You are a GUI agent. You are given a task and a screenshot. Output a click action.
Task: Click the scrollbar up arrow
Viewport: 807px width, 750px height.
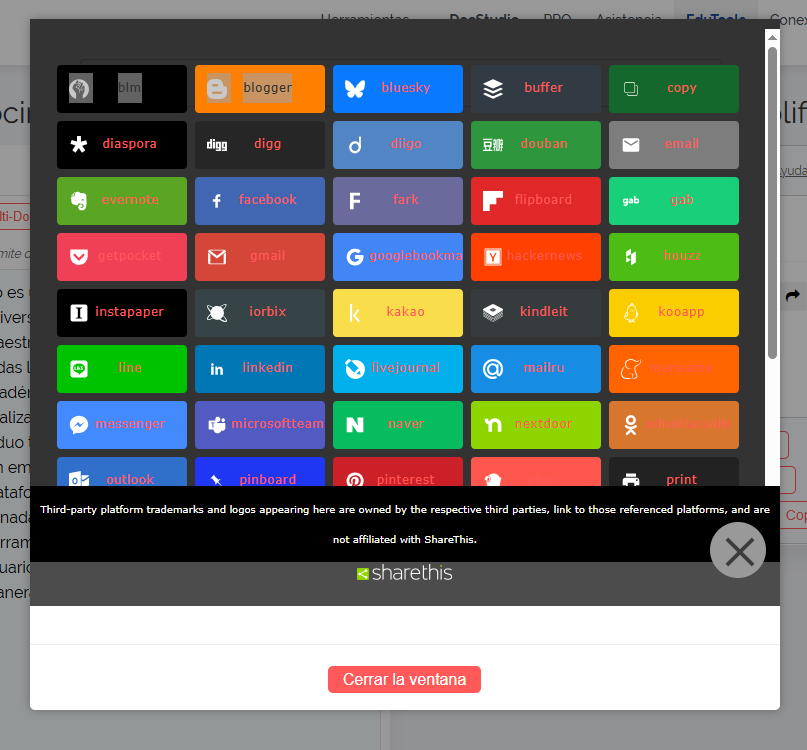[x=772, y=38]
